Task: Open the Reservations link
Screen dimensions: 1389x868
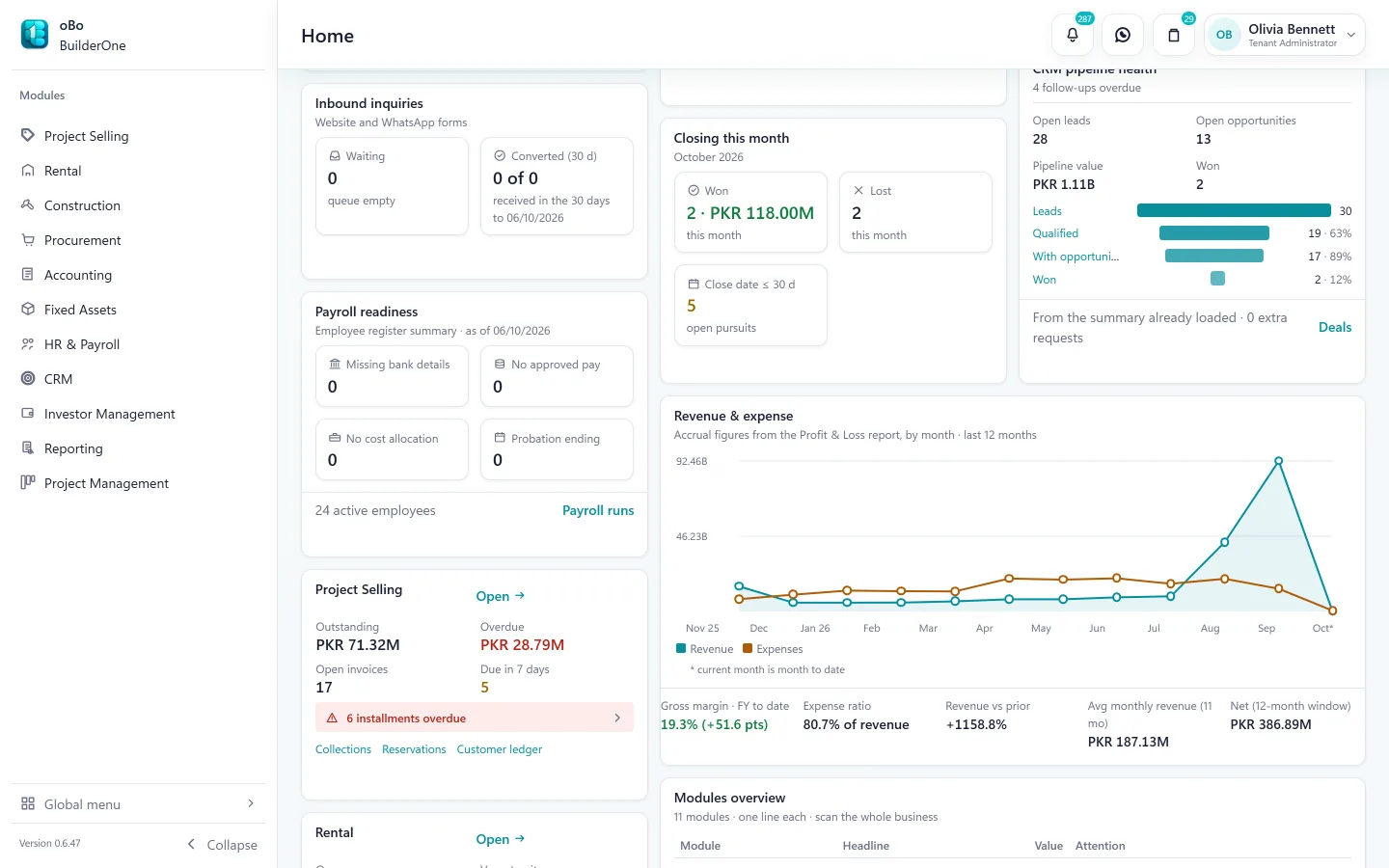Action: [x=414, y=749]
